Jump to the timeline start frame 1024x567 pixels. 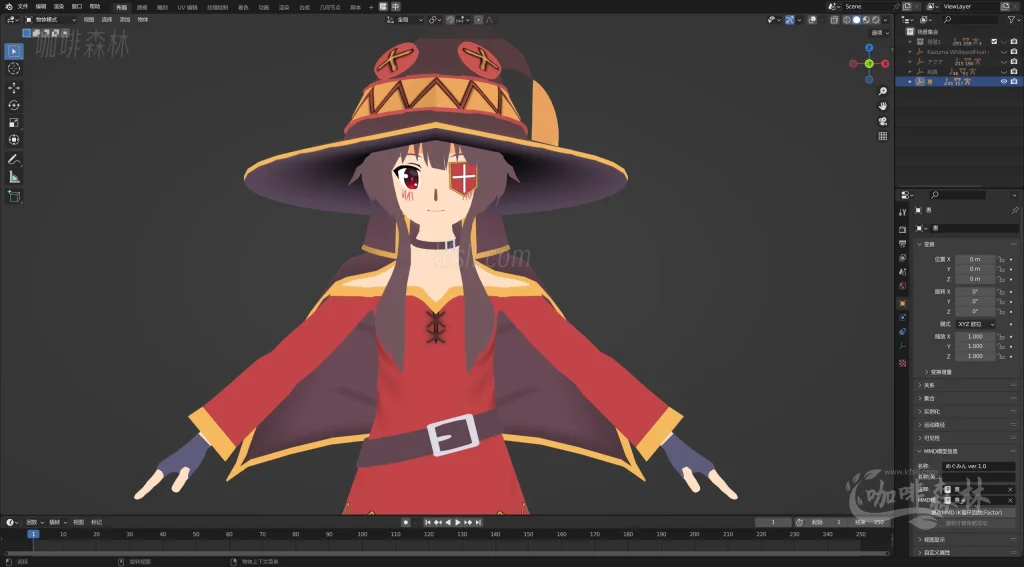[x=428, y=523]
